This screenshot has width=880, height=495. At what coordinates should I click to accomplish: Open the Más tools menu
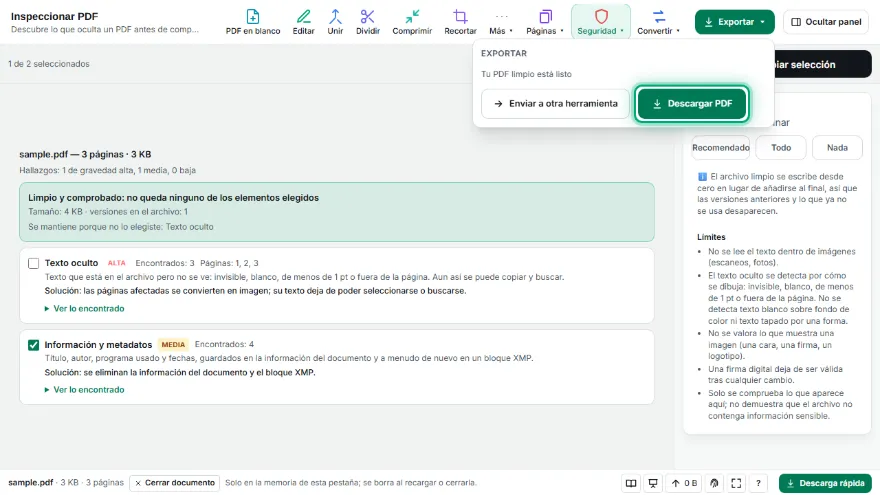click(x=501, y=22)
